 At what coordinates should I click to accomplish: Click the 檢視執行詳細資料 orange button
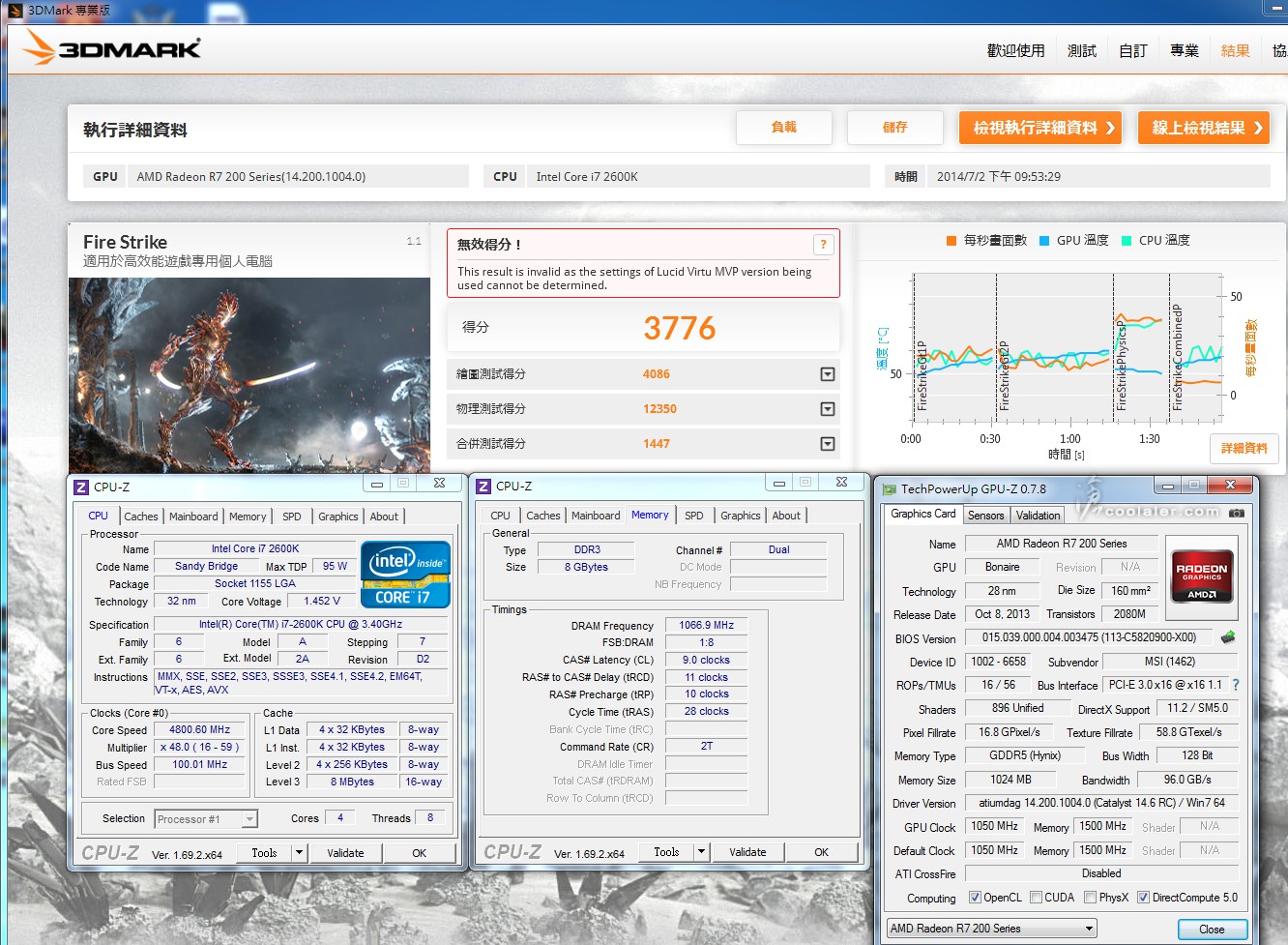click(1040, 128)
